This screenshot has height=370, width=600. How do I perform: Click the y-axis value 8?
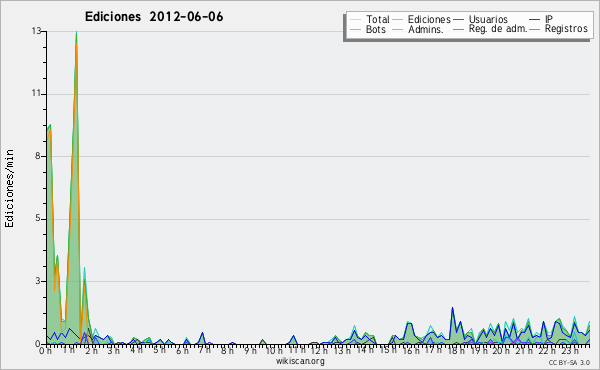point(38,156)
